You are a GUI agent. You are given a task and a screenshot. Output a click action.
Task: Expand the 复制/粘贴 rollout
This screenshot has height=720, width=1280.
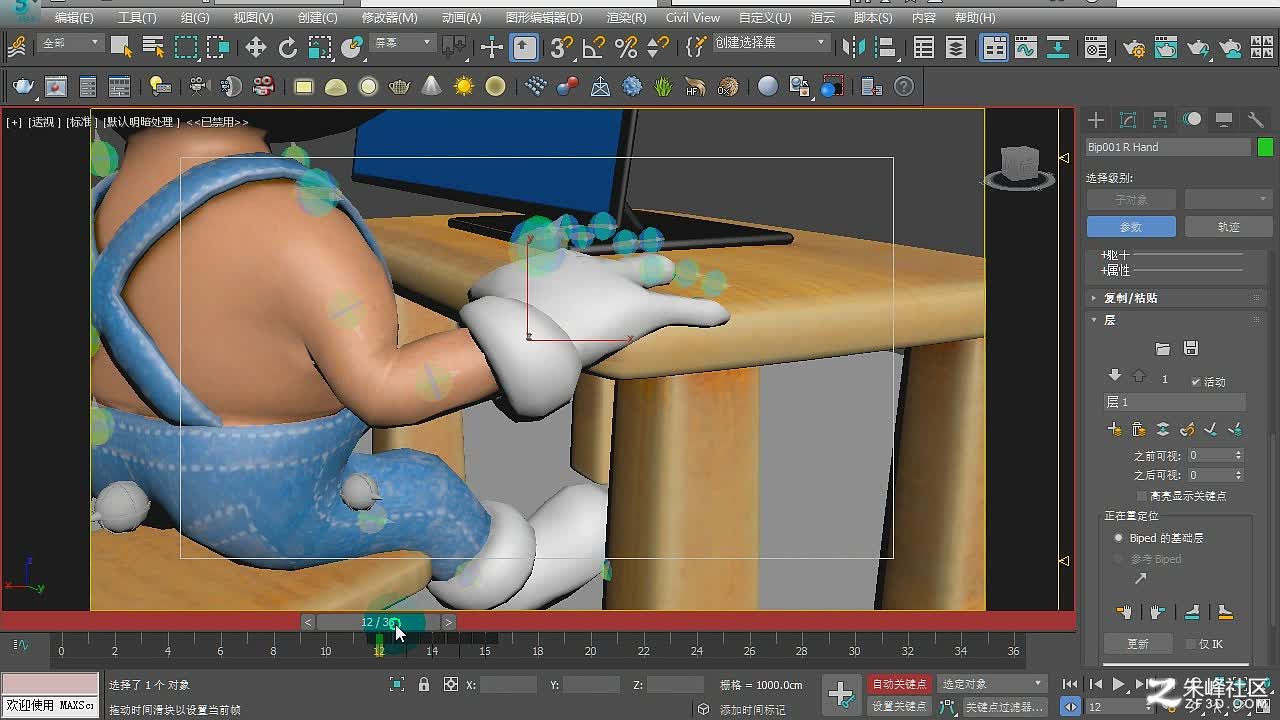[1130, 298]
